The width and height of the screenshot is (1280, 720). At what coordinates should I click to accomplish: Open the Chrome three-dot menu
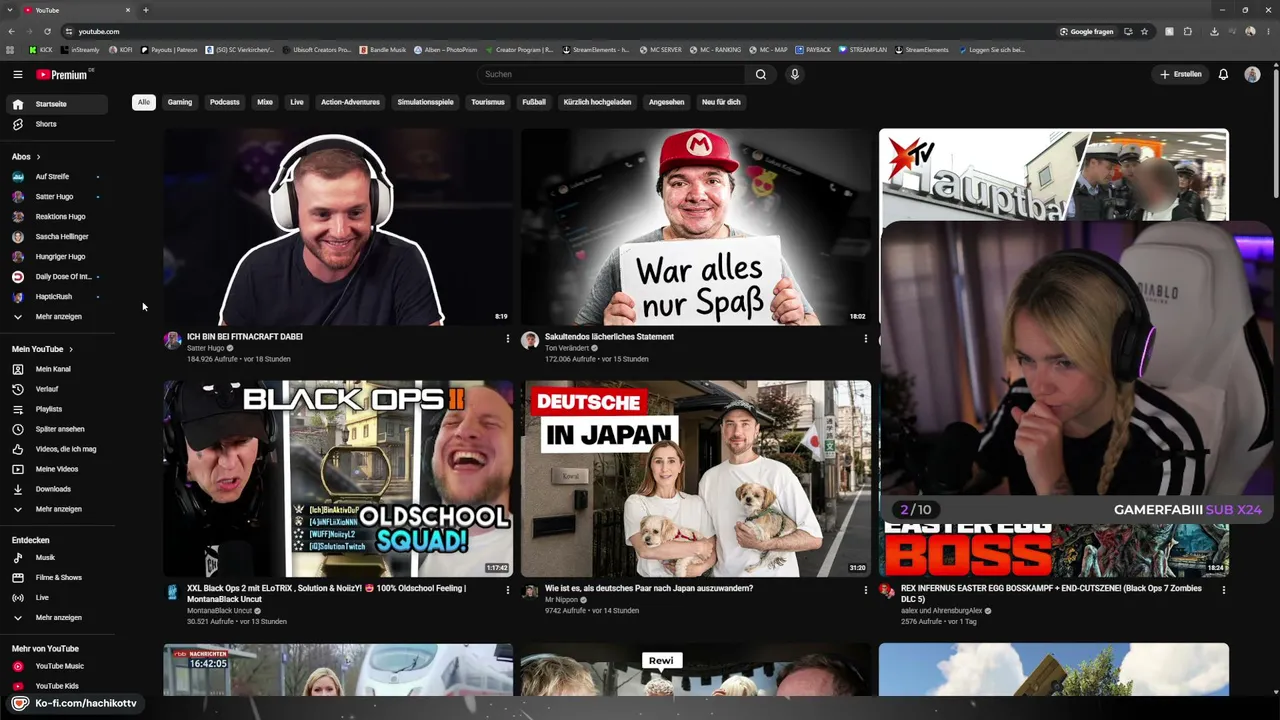[1268, 31]
